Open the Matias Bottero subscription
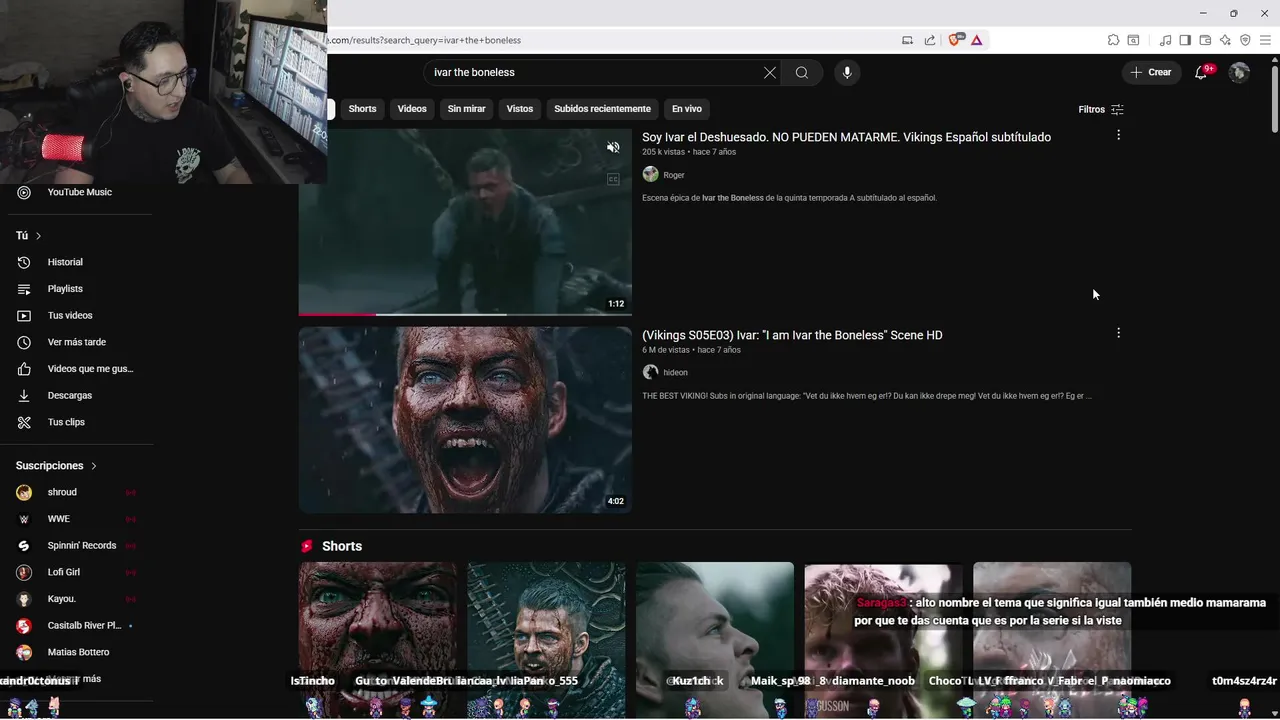Screen dimensions: 1280x720 (x=78, y=652)
